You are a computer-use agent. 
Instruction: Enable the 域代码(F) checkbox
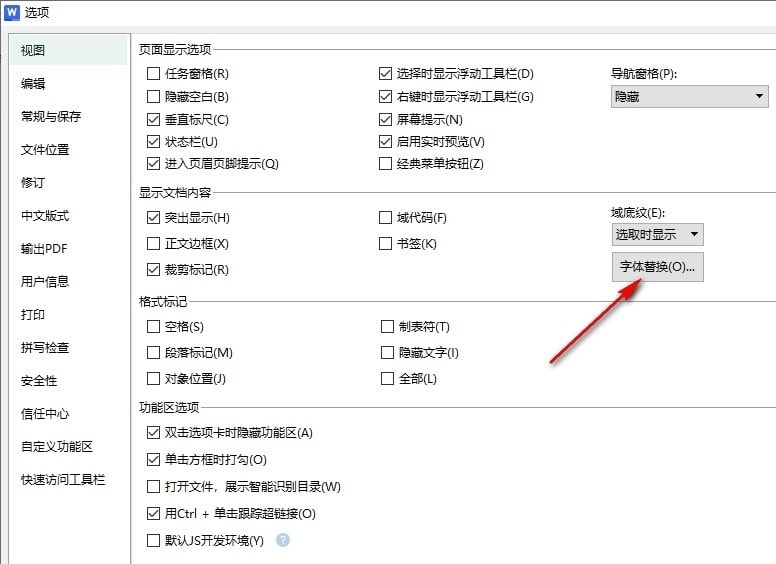click(x=385, y=218)
